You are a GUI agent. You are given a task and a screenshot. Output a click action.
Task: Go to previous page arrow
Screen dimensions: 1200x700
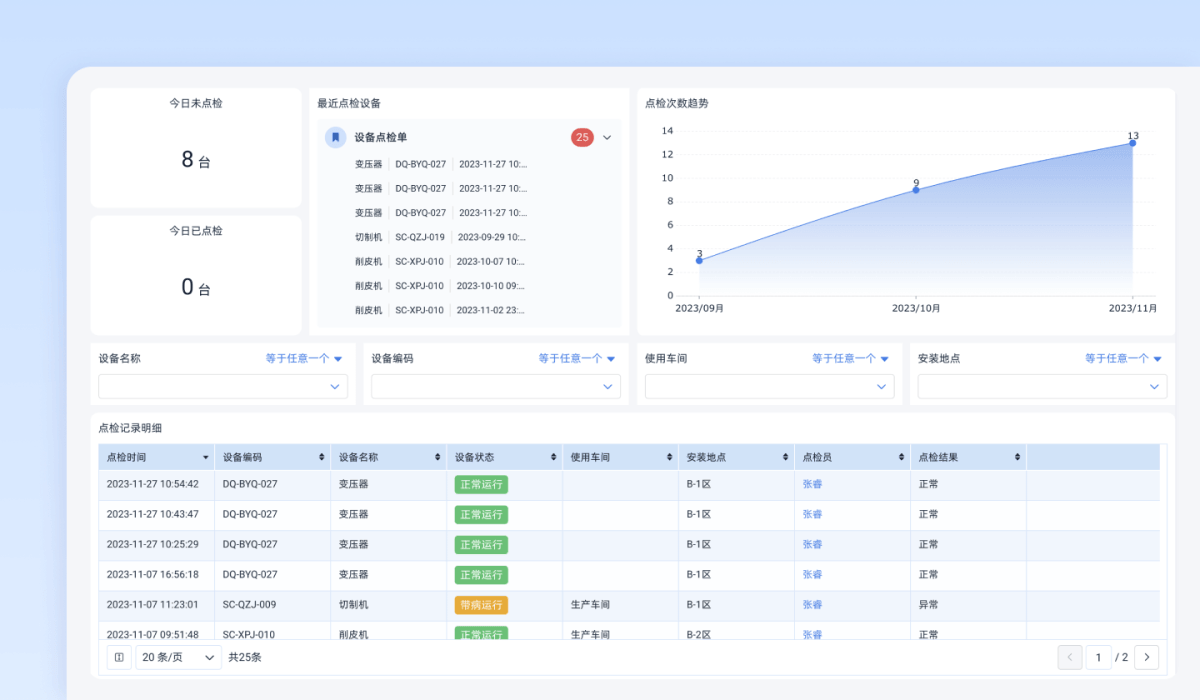pyautogui.click(x=1070, y=657)
